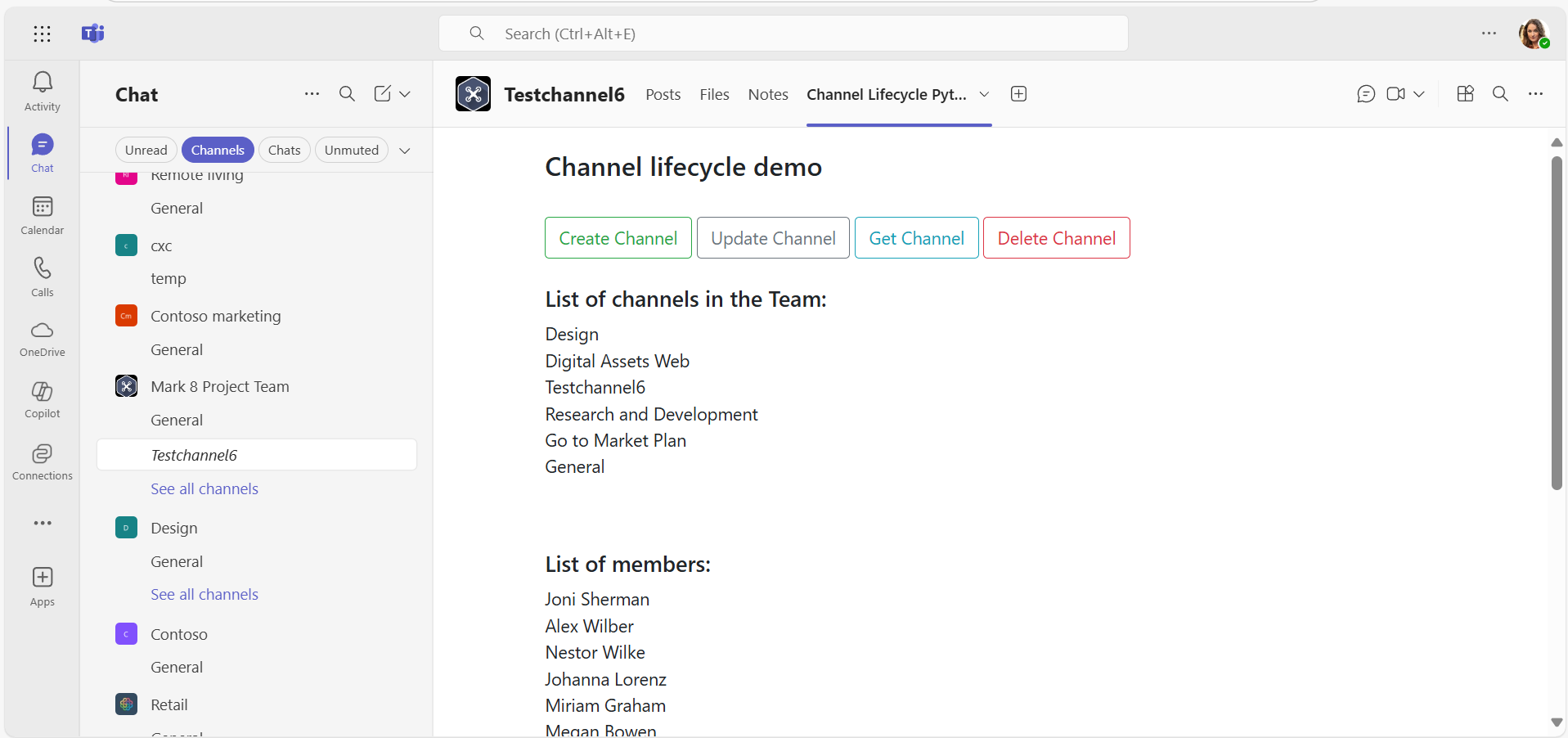
Task: Launch Copilot from the sidebar
Action: (x=43, y=400)
